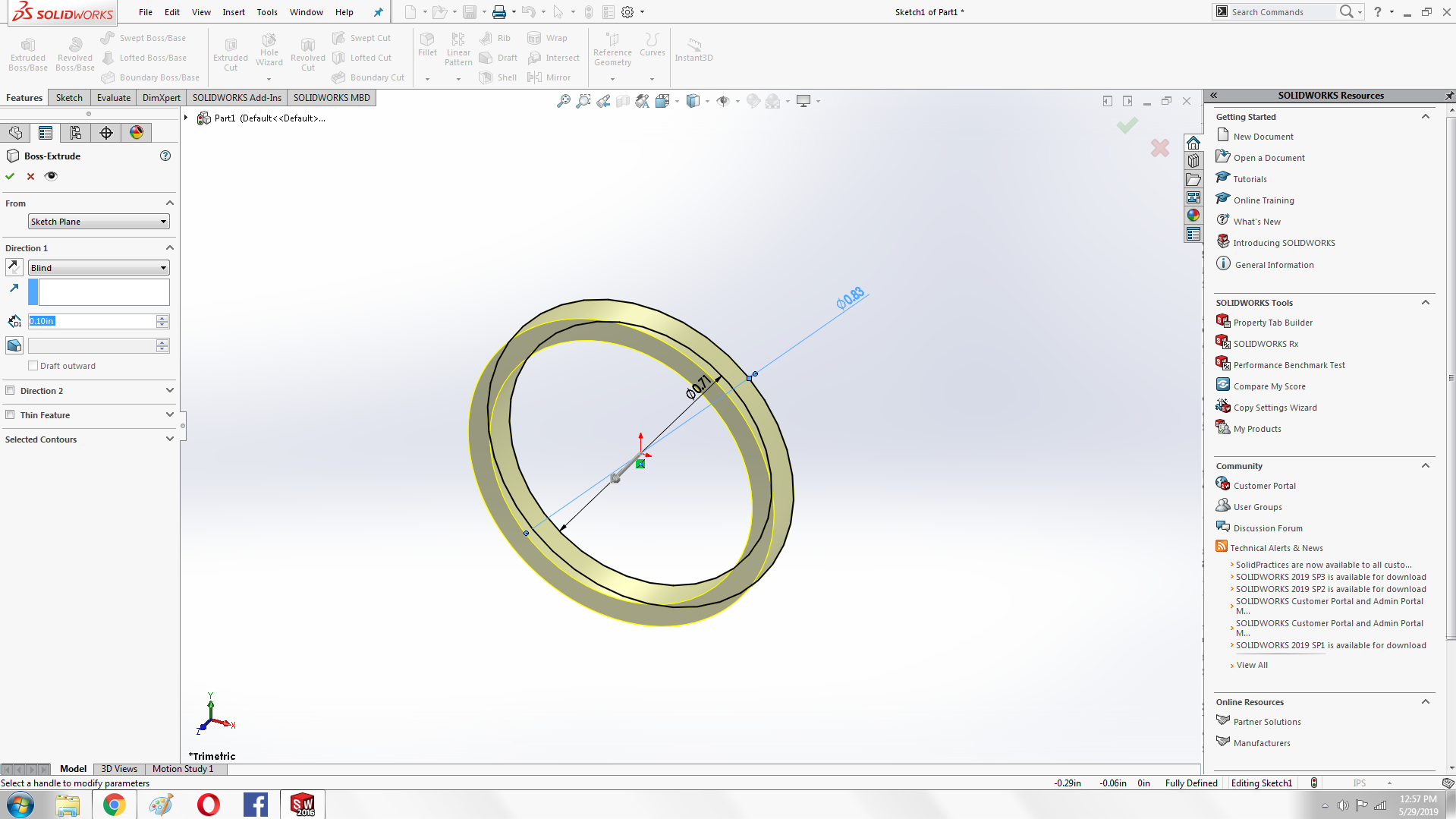
Task: Expand the Part1 flyout design tree
Action: point(186,118)
